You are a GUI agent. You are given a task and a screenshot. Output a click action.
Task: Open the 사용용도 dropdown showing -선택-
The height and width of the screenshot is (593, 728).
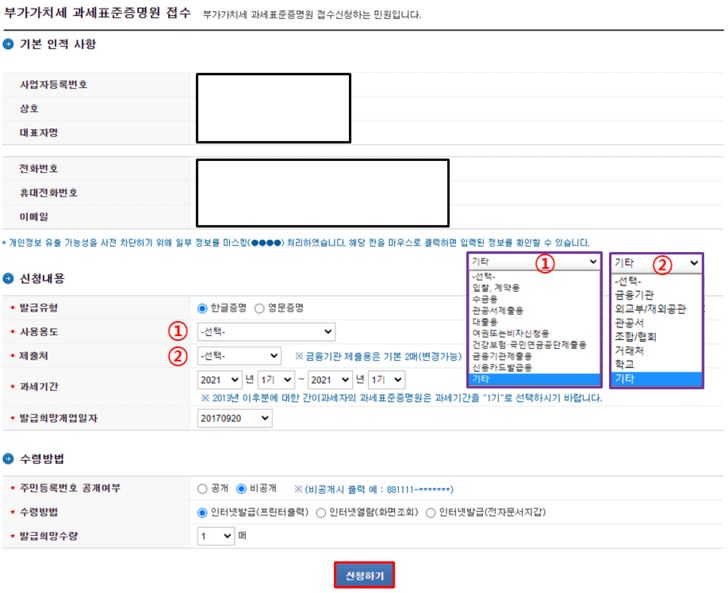point(266,332)
